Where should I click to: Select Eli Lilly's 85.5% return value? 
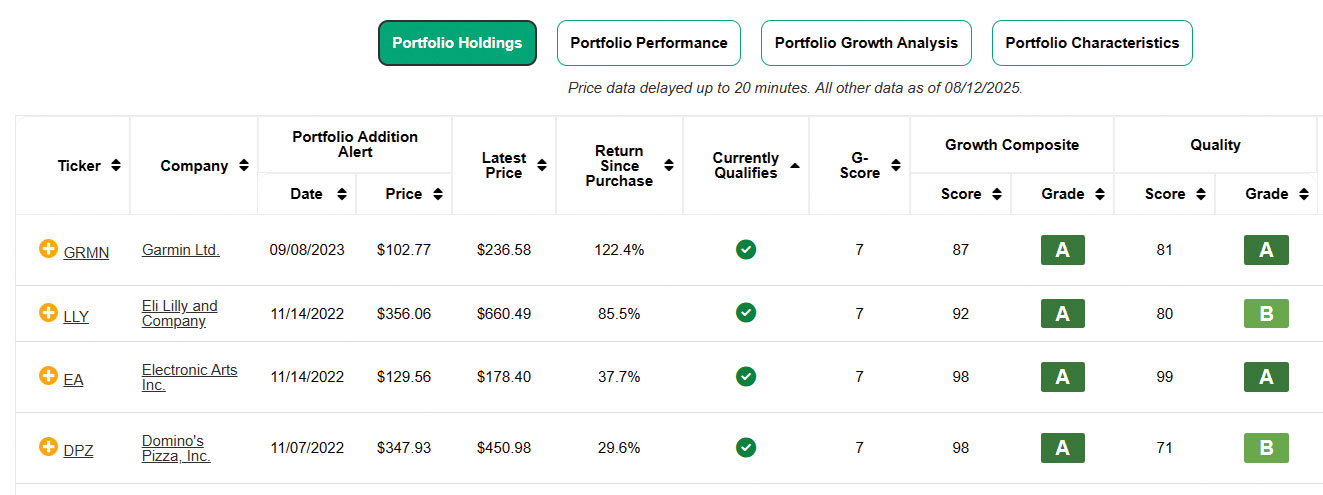(x=619, y=314)
